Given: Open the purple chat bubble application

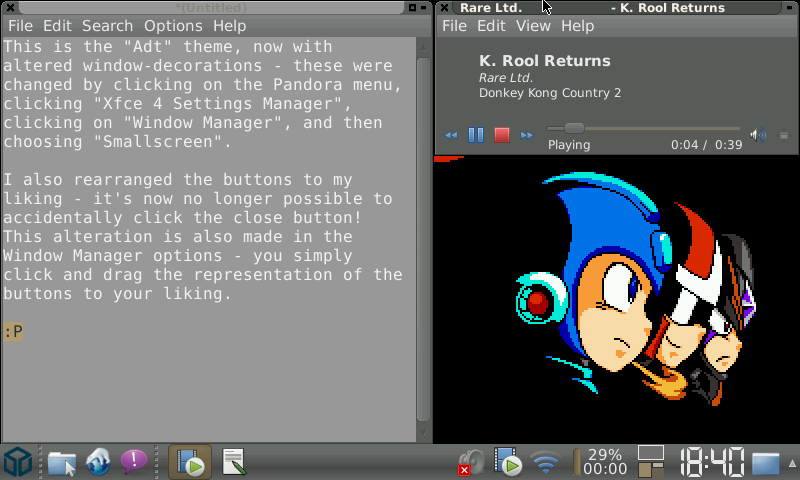Looking at the screenshot, I should coord(134,461).
